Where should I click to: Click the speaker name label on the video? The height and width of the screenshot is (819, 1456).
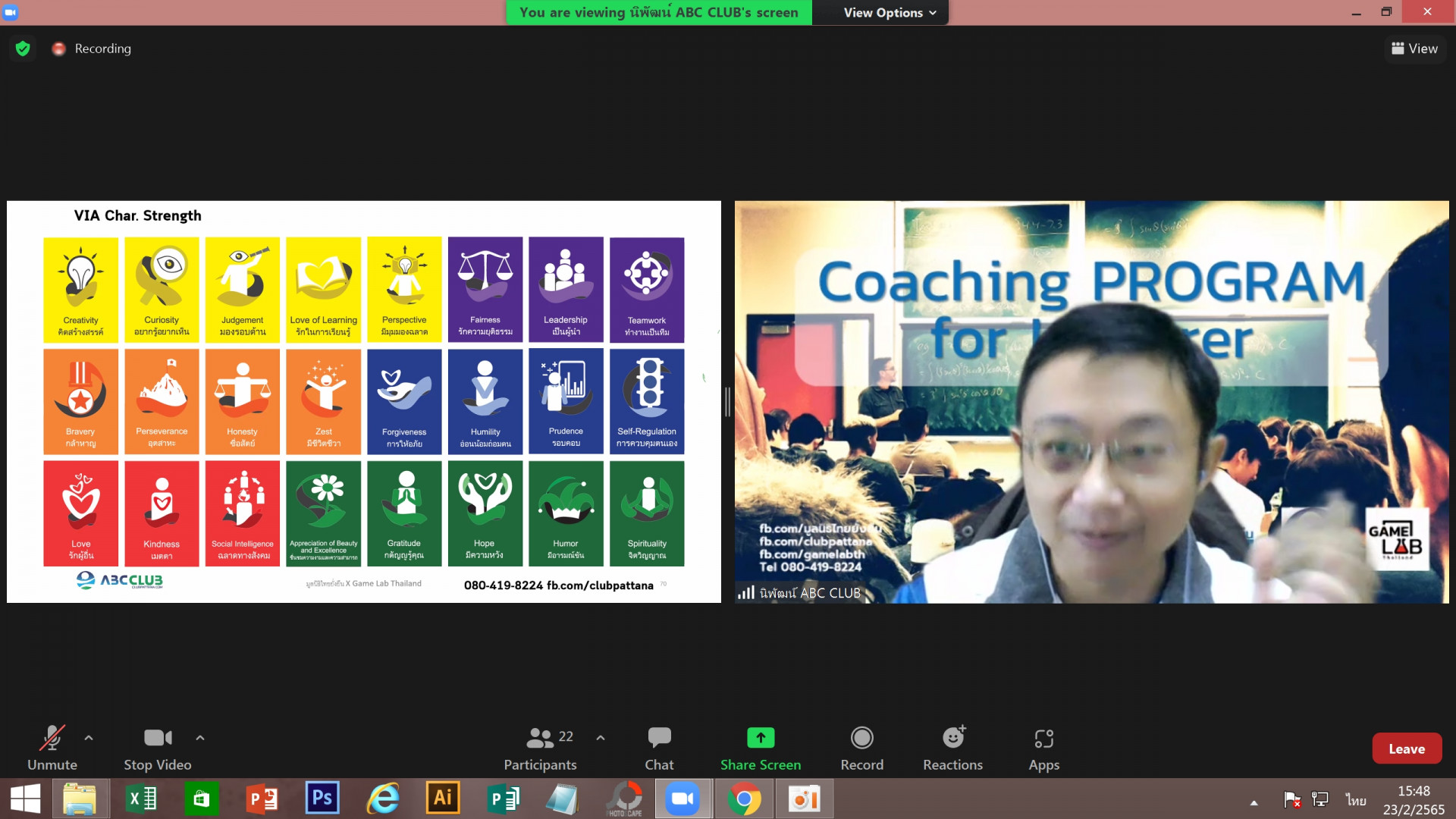(810, 593)
